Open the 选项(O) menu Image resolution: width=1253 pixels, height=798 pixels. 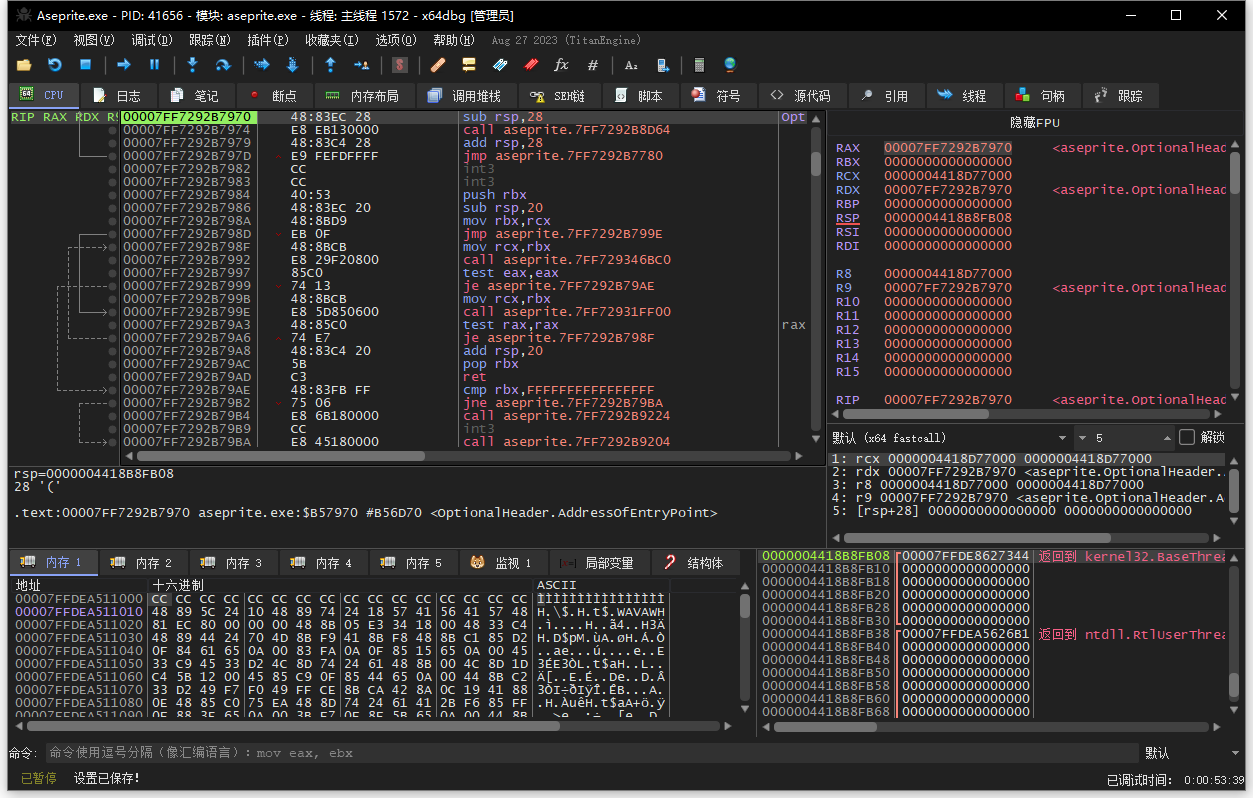tap(395, 40)
